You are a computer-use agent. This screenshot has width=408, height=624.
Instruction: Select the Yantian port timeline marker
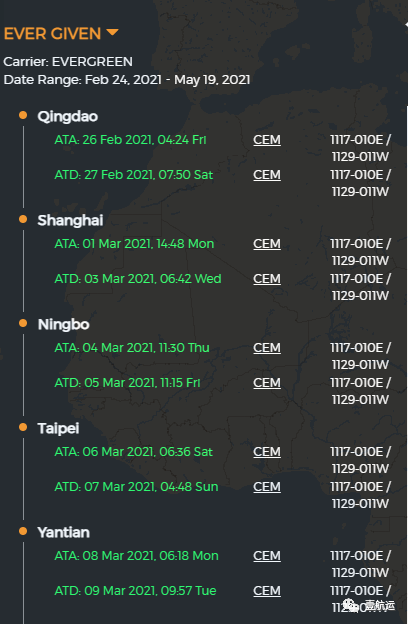click(23, 531)
